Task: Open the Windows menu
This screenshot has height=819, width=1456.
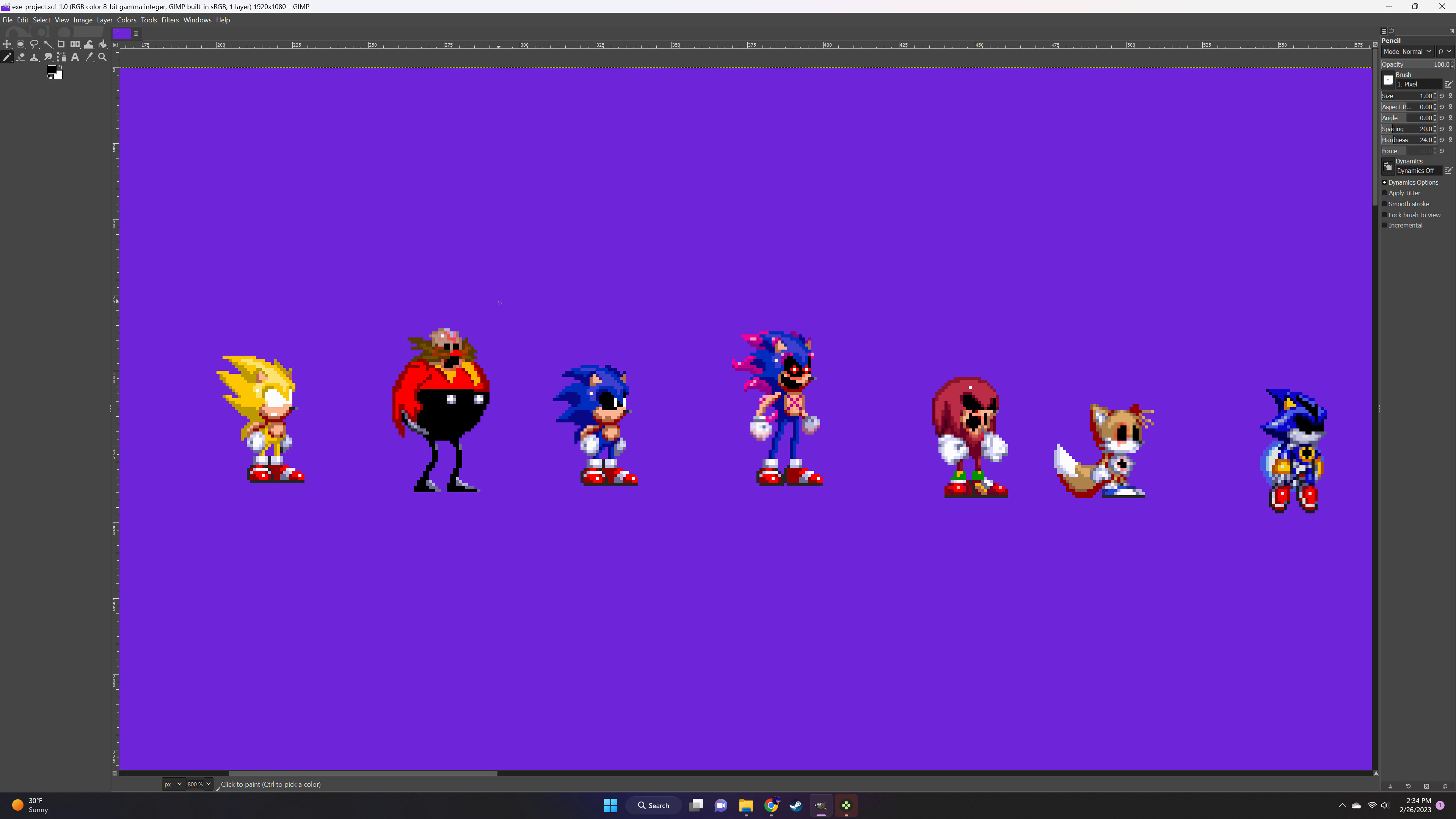Action: (197, 20)
